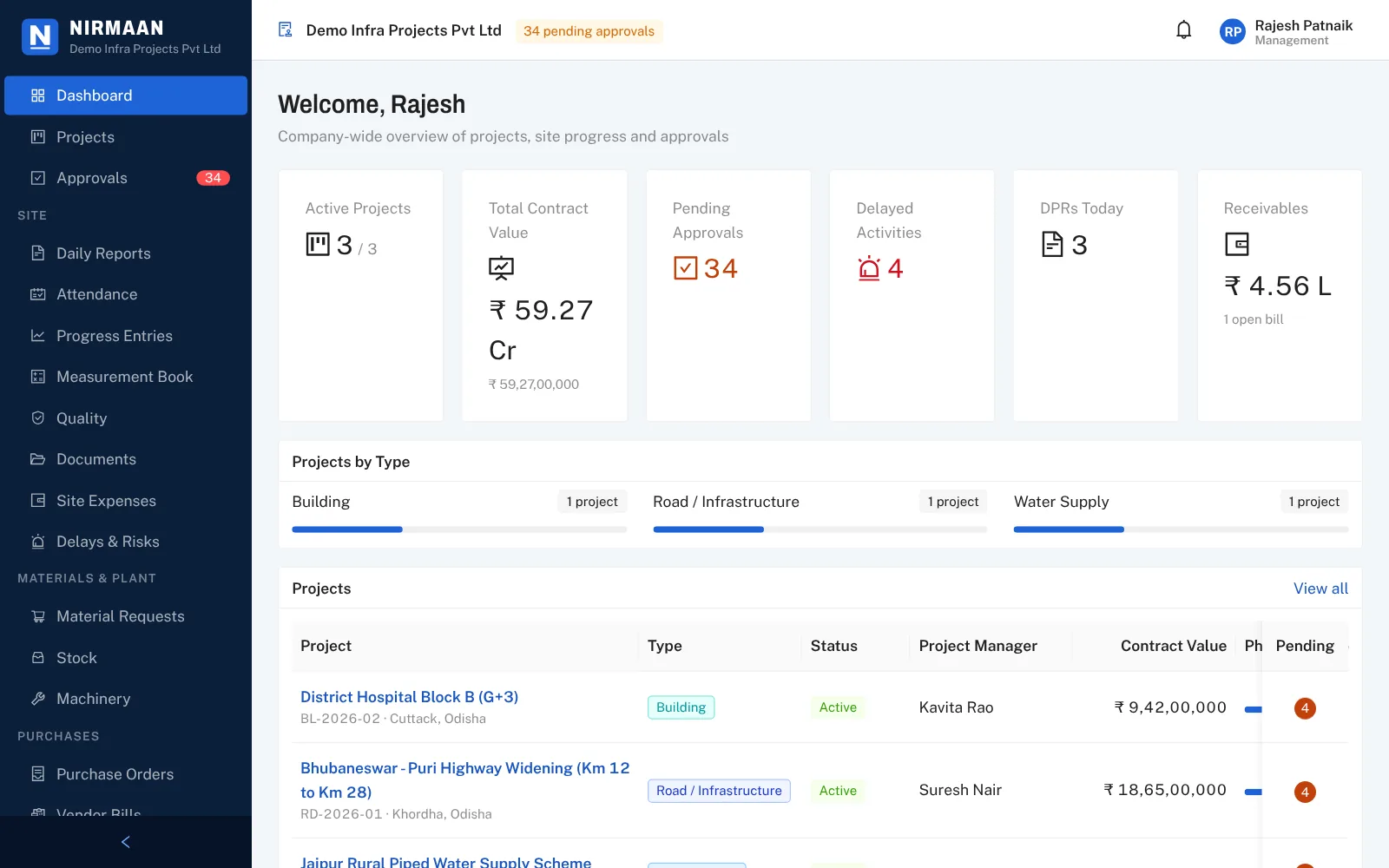Open Projects in the sidebar
Image resolution: width=1389 pixels, height=868 pixels.
click(x=126, y=137)
